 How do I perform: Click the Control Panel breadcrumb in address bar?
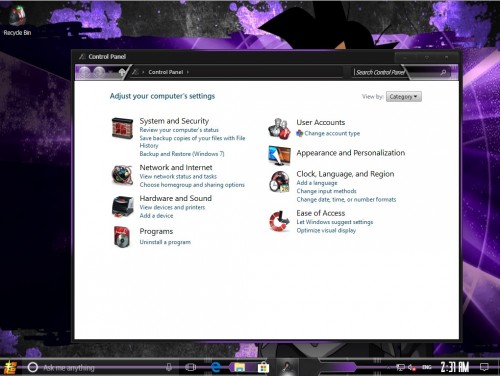coord(166,72)
